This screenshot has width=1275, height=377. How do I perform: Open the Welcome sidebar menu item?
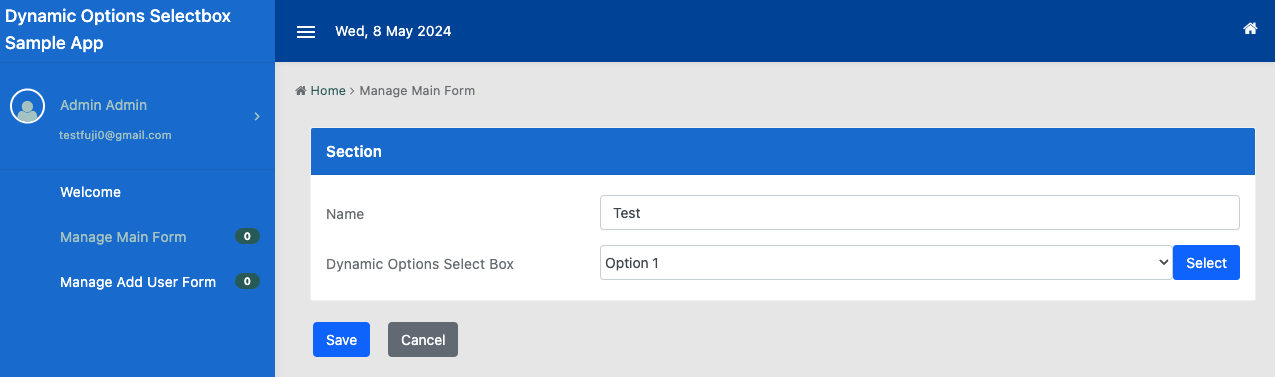tap(90, 192)
